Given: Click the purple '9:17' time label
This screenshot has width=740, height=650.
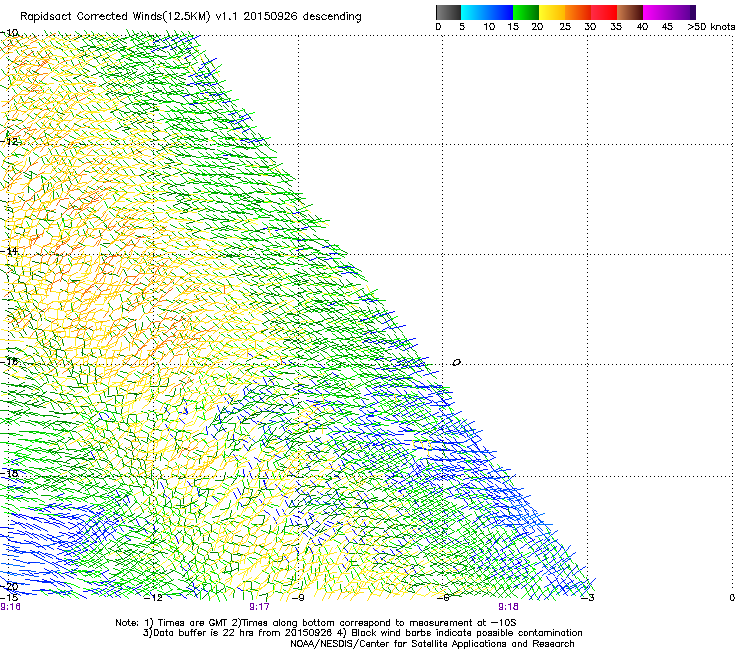Looking at the screenshot, I should click(x=260, y=607).
